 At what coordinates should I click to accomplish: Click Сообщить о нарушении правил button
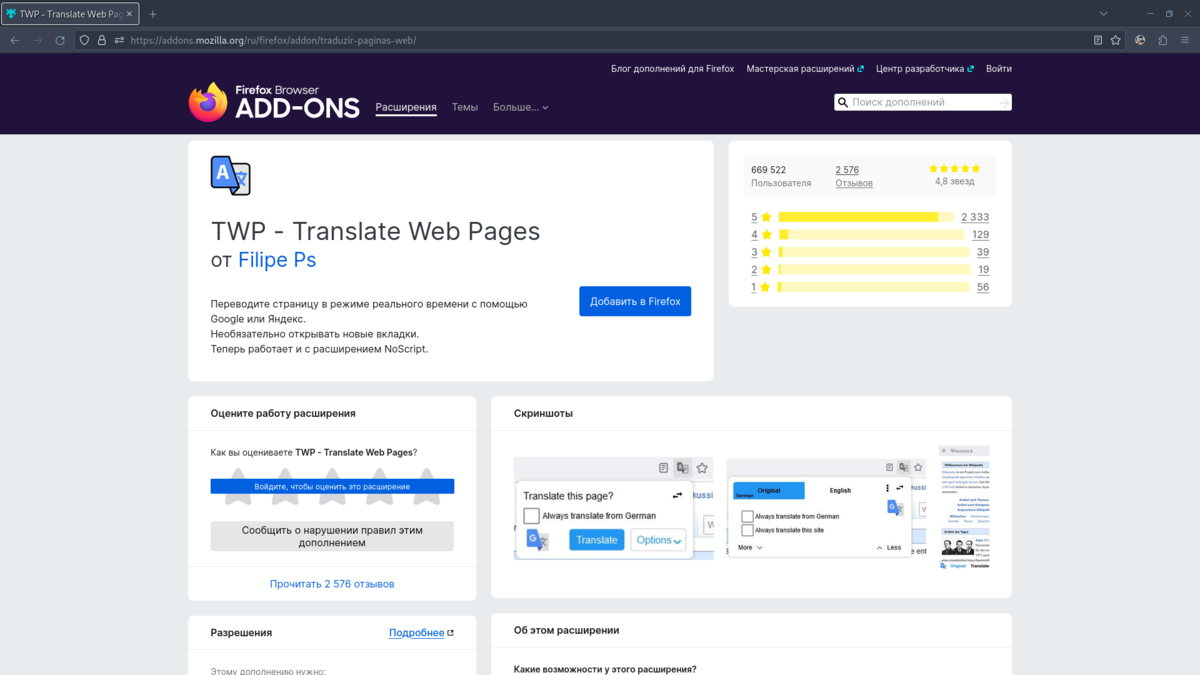[x=332, y=536]
